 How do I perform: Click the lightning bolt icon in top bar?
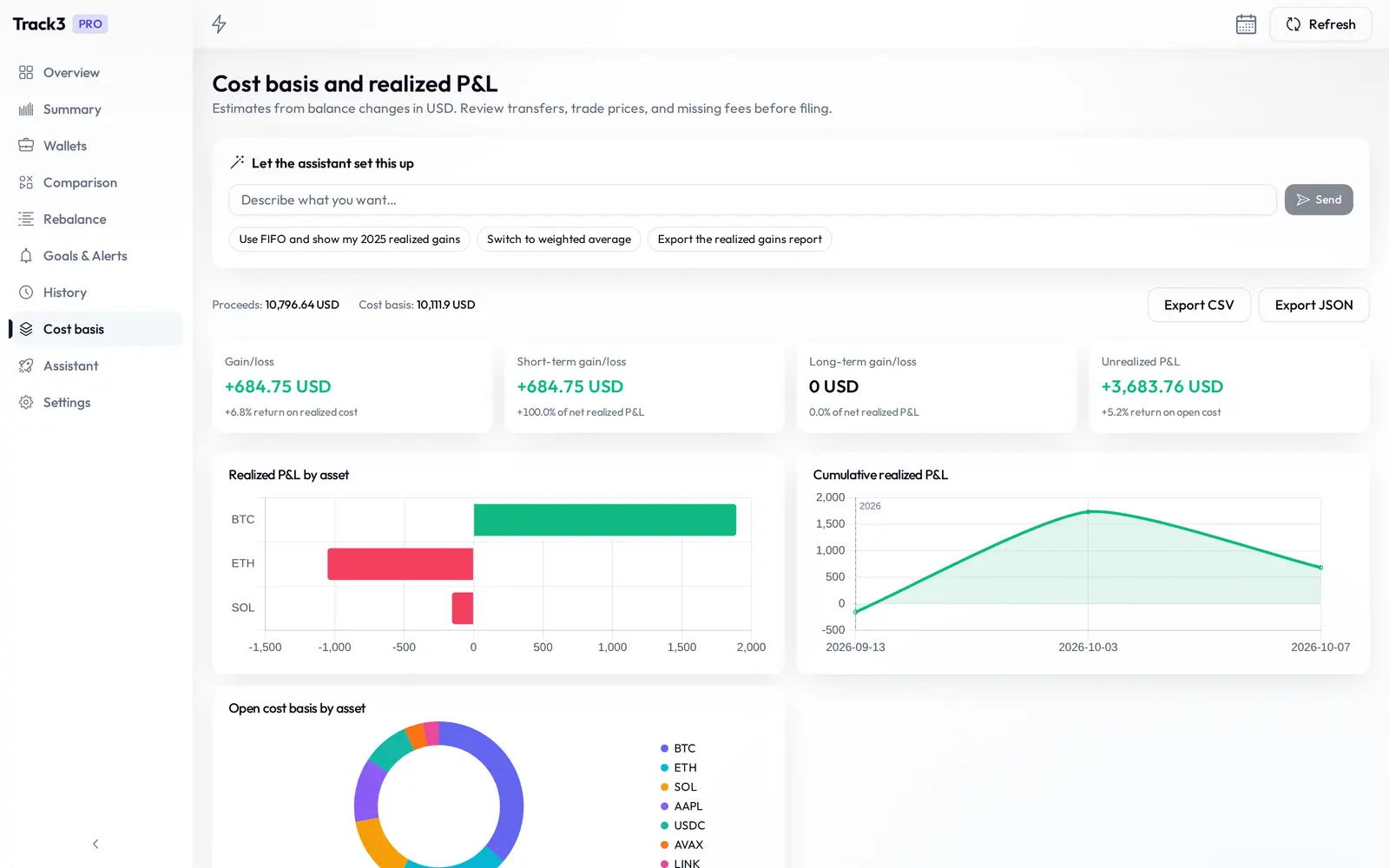coord(219,24)
